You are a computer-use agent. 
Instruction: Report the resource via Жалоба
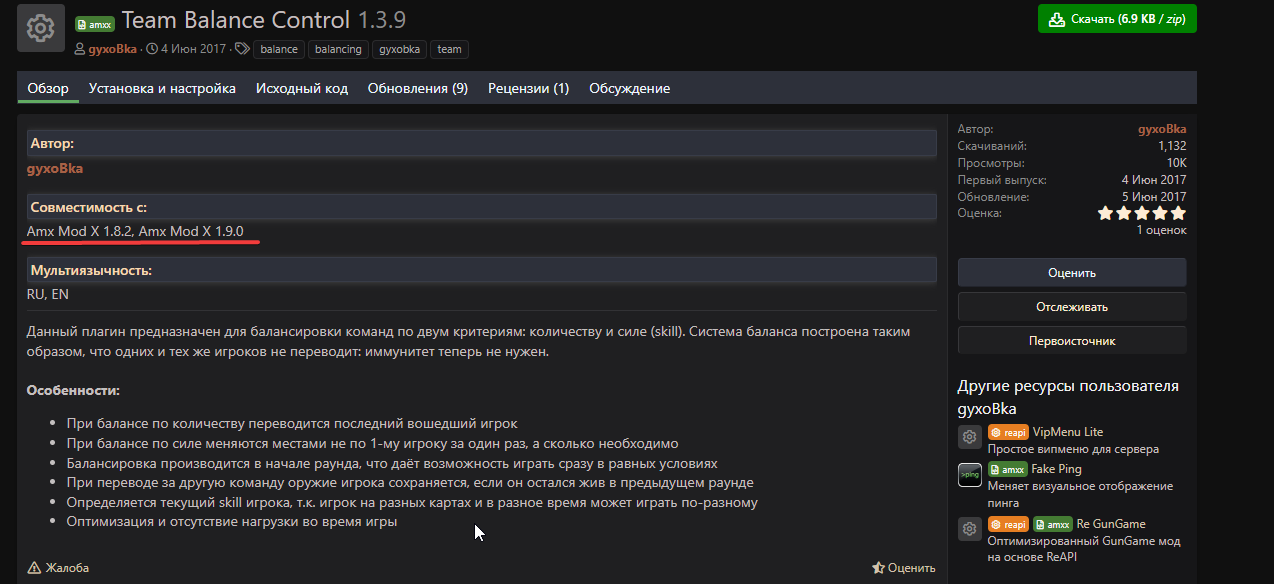58,568
